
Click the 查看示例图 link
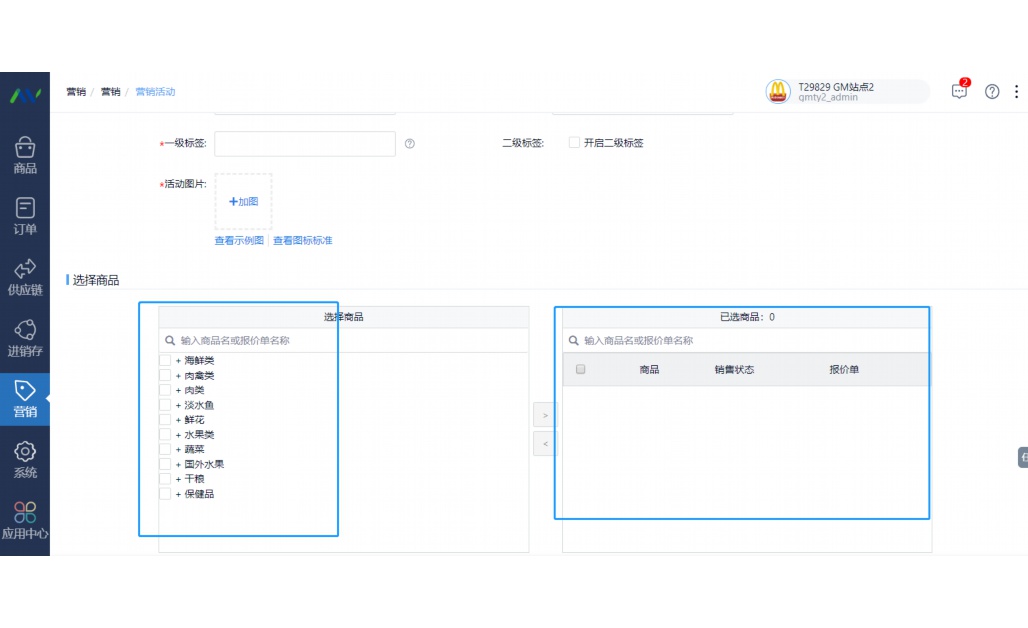pyautogui.click(x=238, y=240)
